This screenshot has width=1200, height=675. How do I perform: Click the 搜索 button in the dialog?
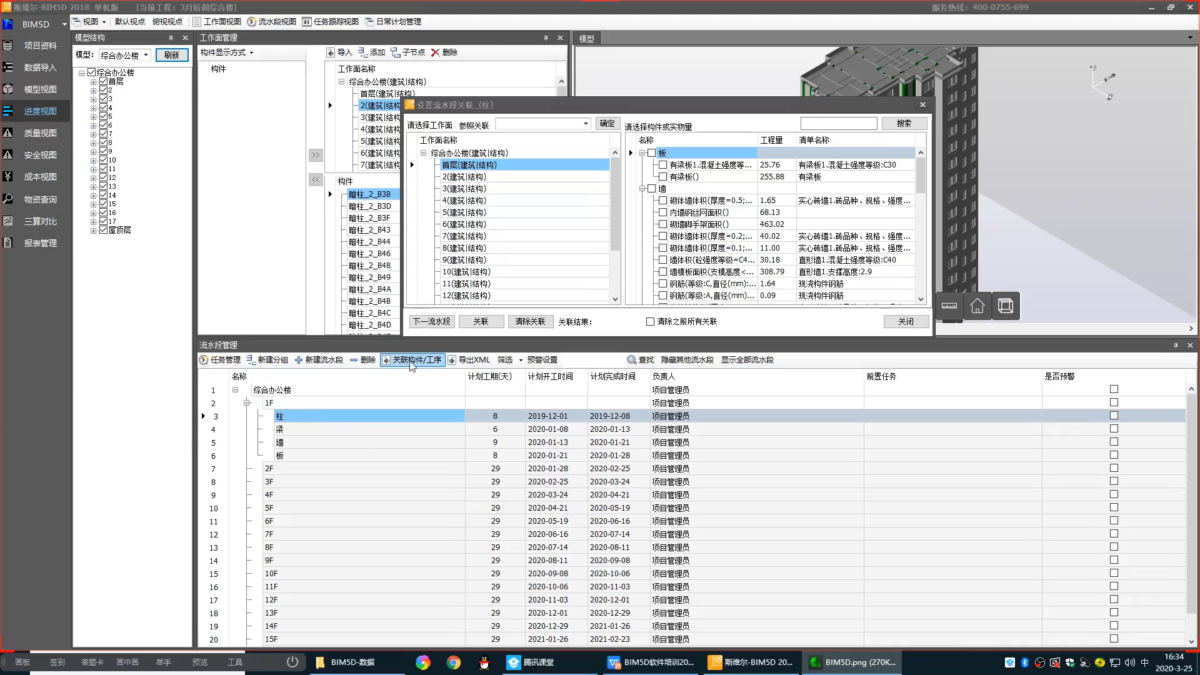pos(904,123)
